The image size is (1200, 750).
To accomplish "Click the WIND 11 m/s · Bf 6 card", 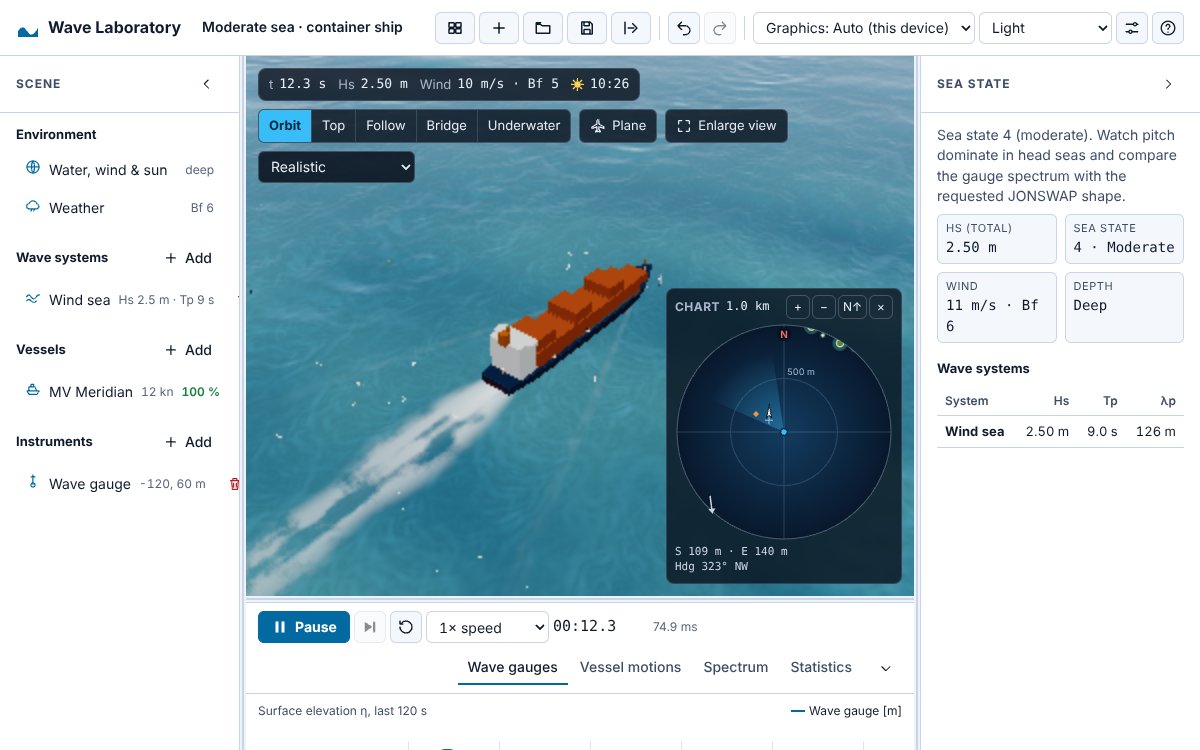I will pos(997,306).
